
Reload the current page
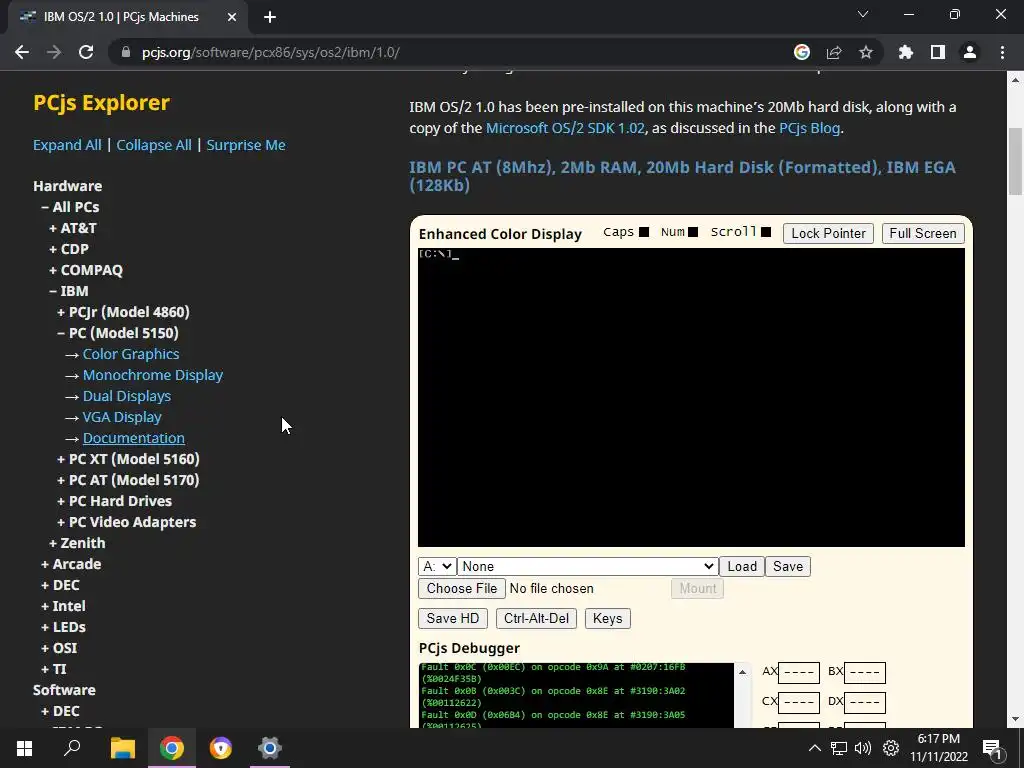(86, 52)
